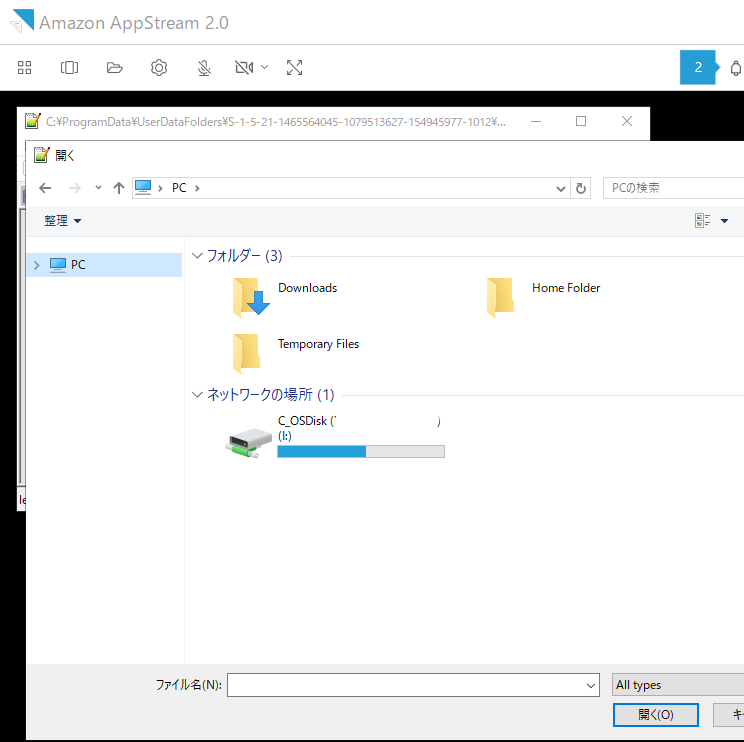Click the blue notification count badge 2
The height and width of the screenshot is (742, 744).
pos(698,67)
